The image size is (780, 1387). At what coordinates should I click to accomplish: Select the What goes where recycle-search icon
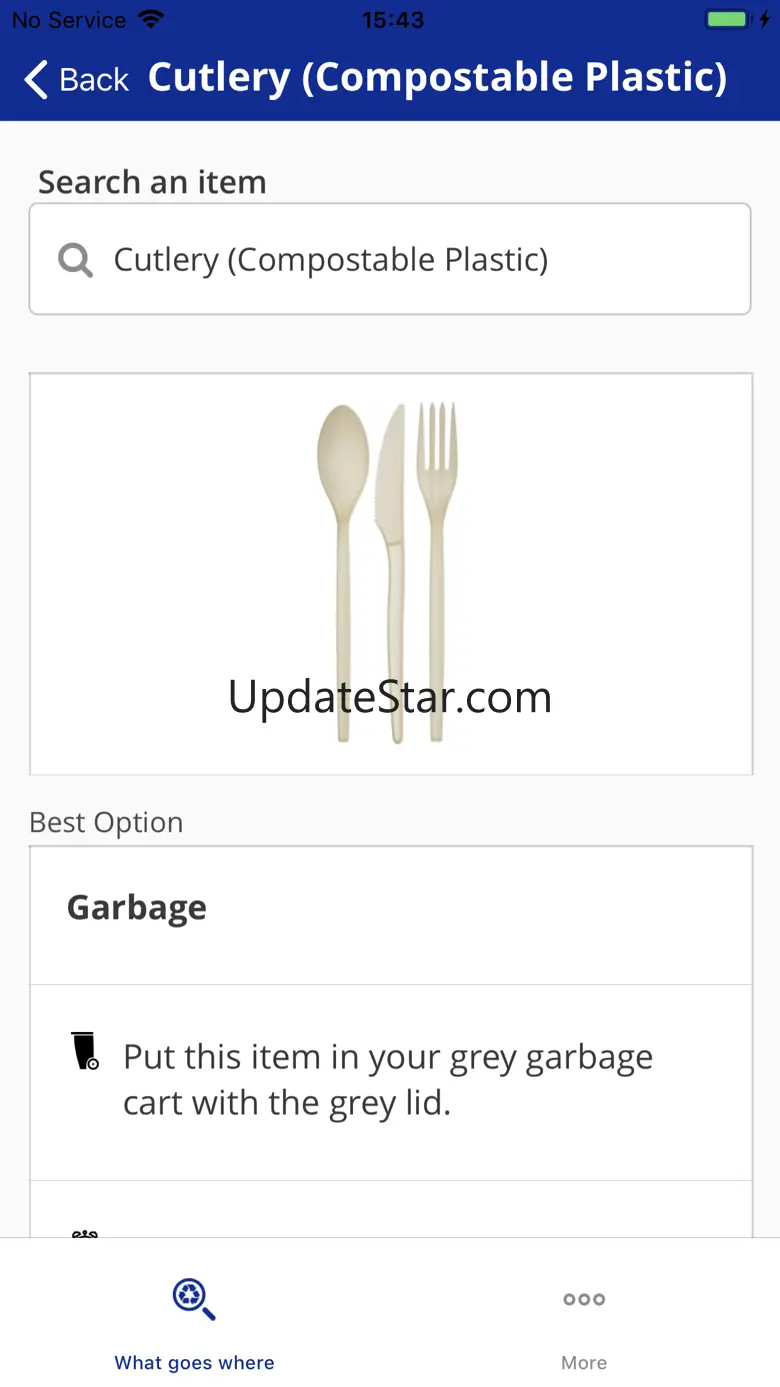tap(194, 1298)
